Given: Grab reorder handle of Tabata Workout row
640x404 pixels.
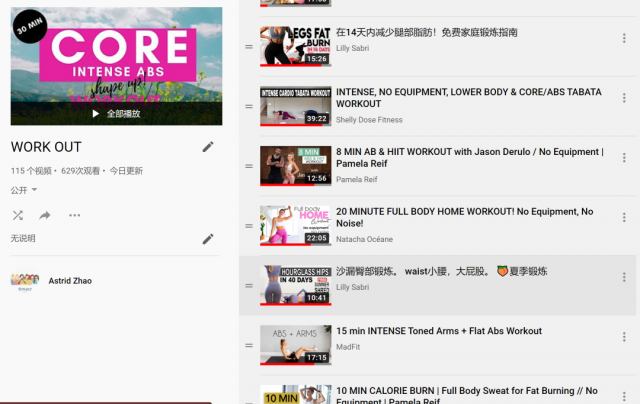Looking at the screenshot, I should point(249,107).
